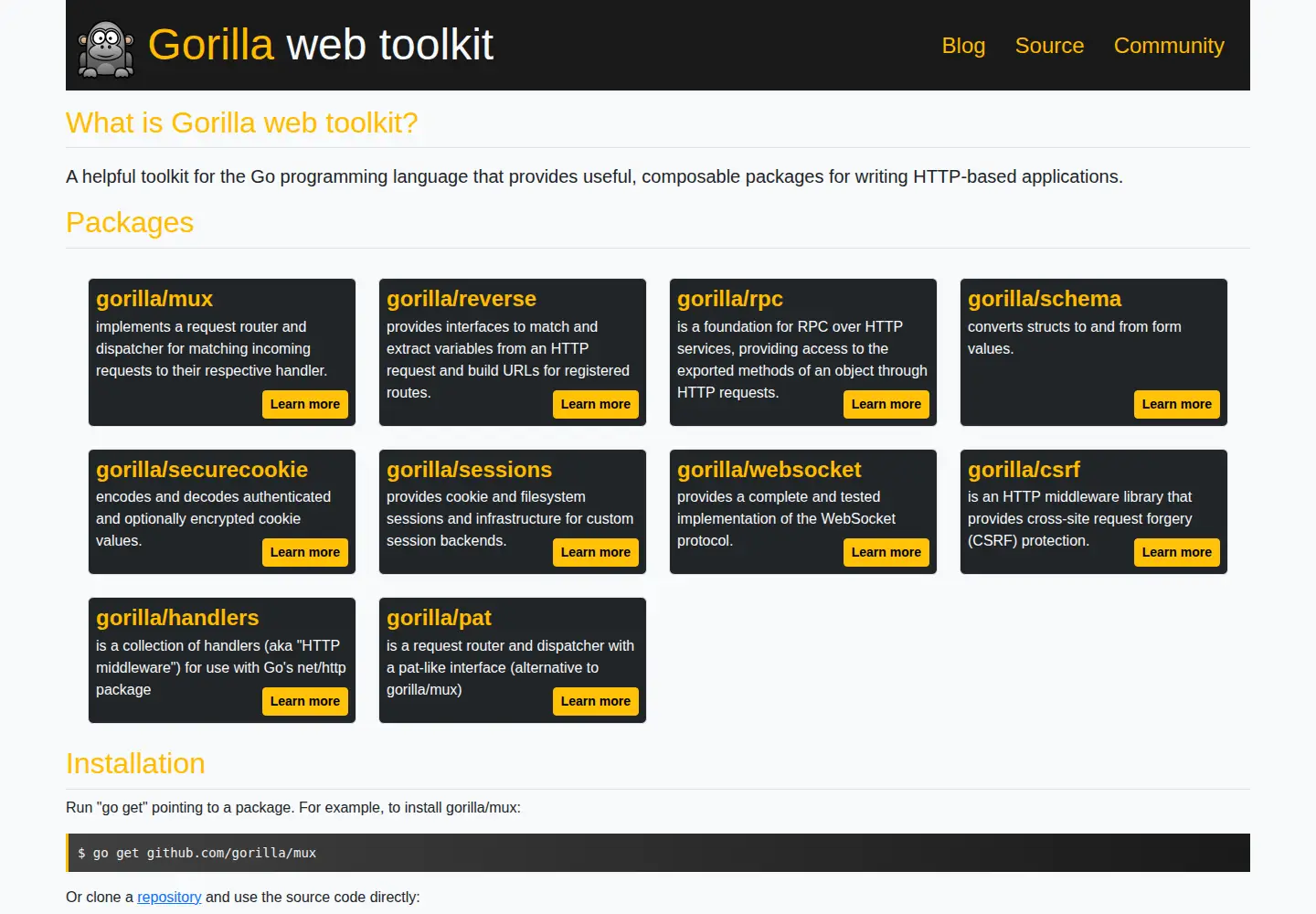Click gorilla/websocket description about WebSocket protocol
The width and height of the screenshot is (1316, 914).
point(786,518)
